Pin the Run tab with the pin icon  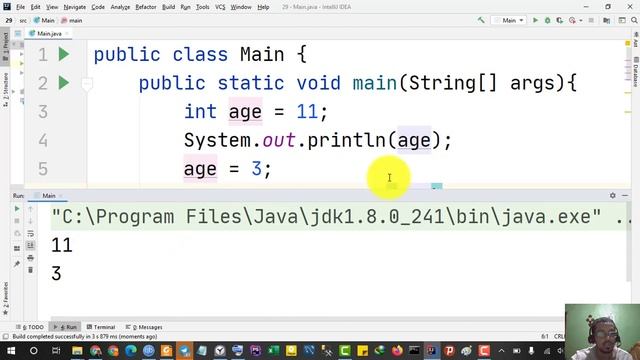17,264
